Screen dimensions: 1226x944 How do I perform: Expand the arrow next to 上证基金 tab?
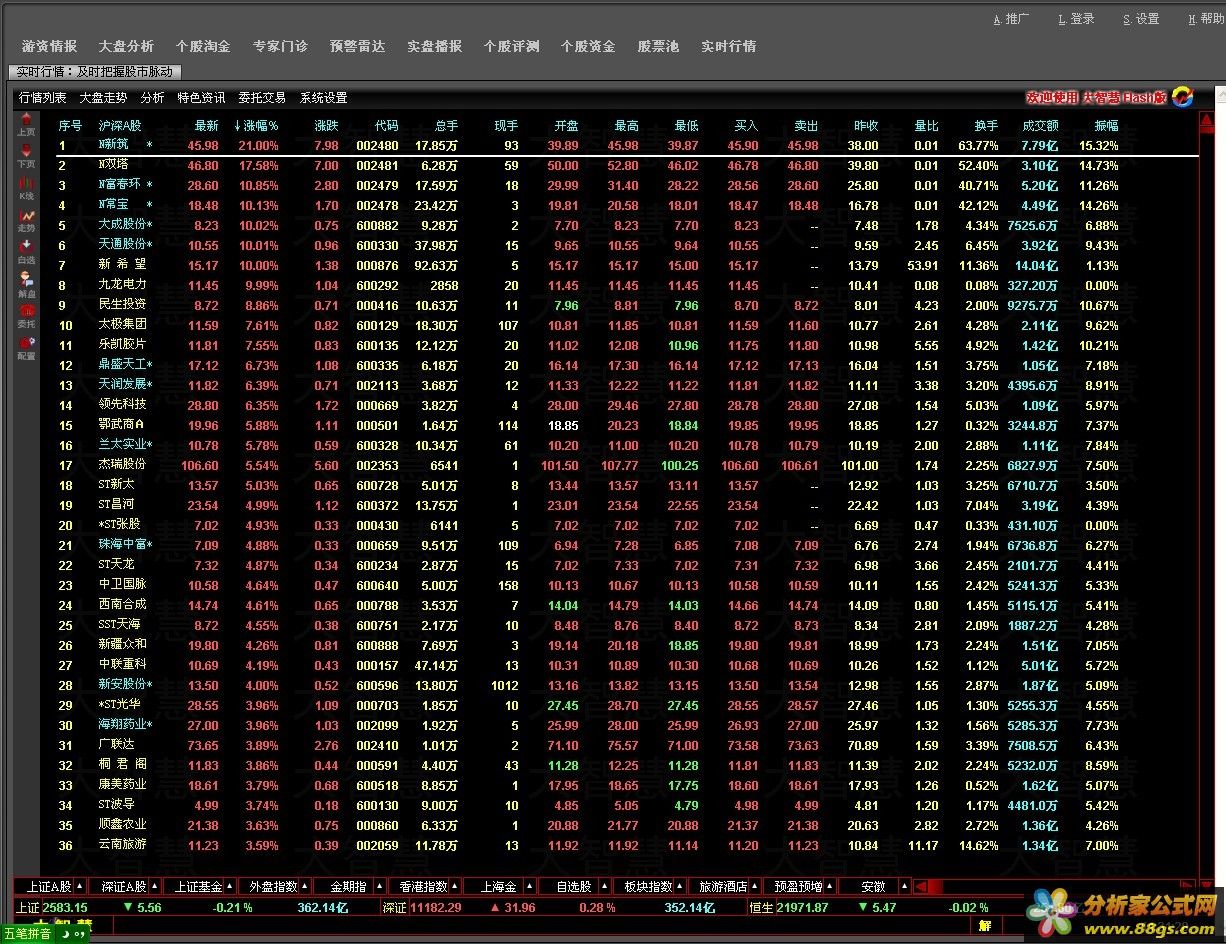pyautogui.click(x=230, y=886)
